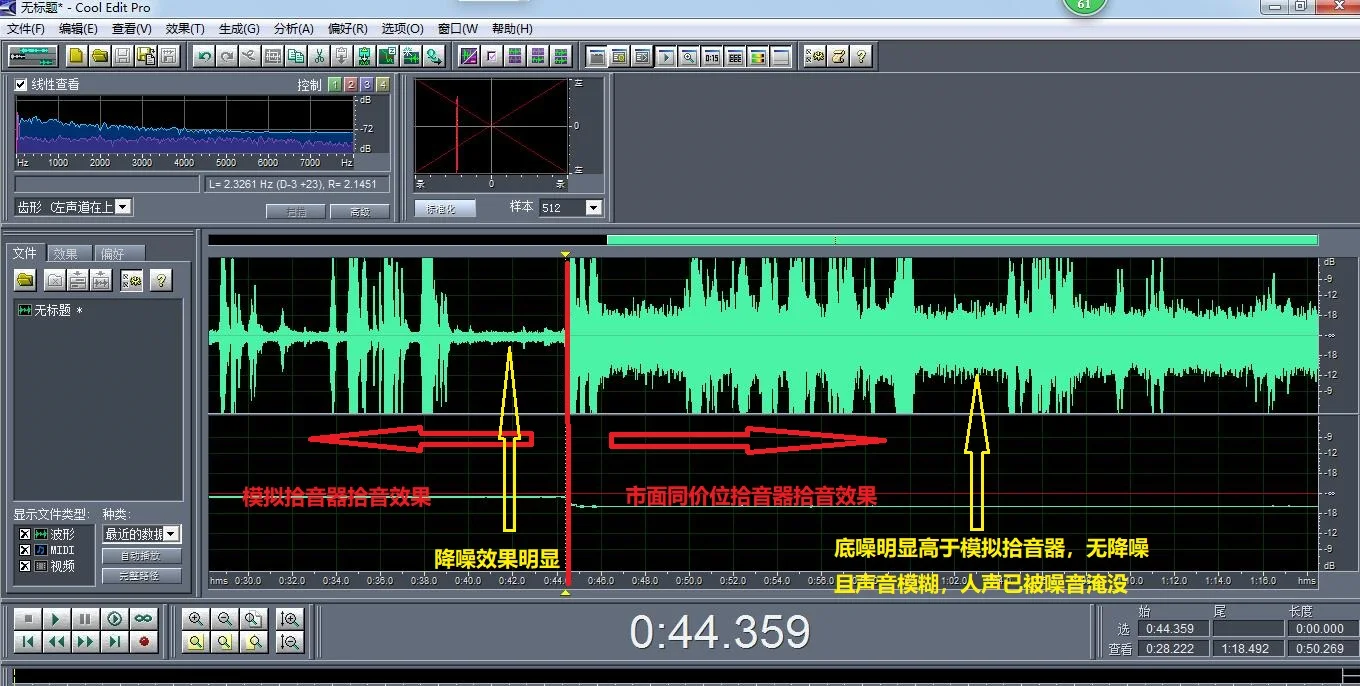1360x686 pixels.
Task: Uncheck the MIDI file type checkbox
Action: point(25,550)
